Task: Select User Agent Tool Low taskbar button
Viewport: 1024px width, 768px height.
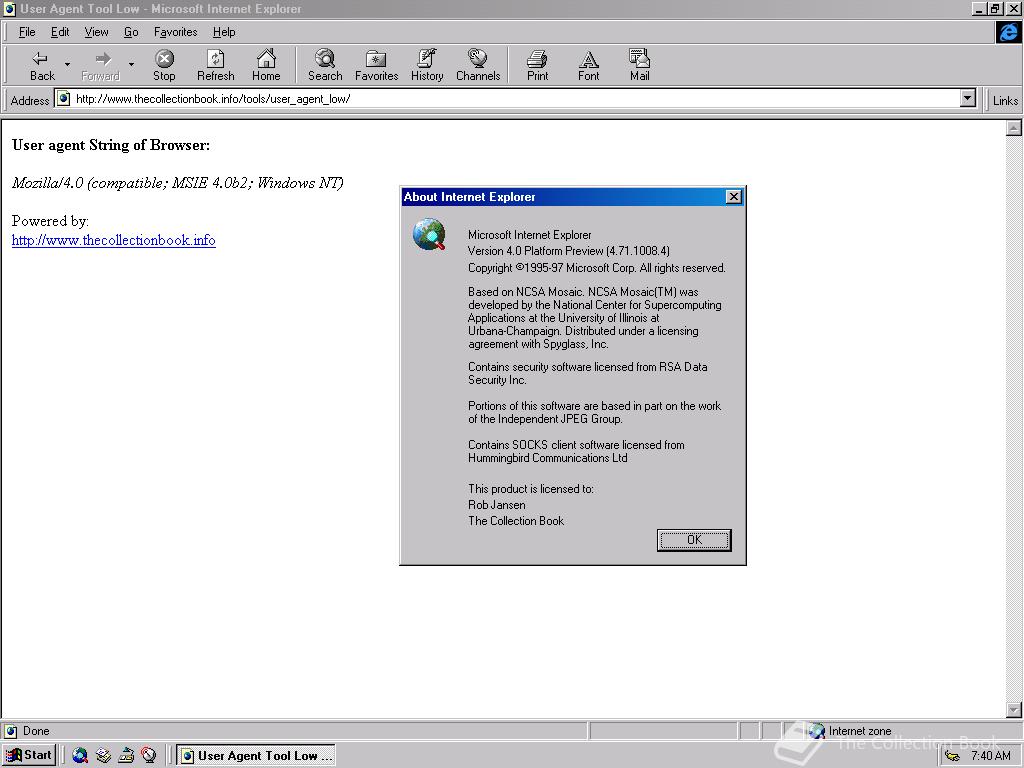Action: pos(257,756)
